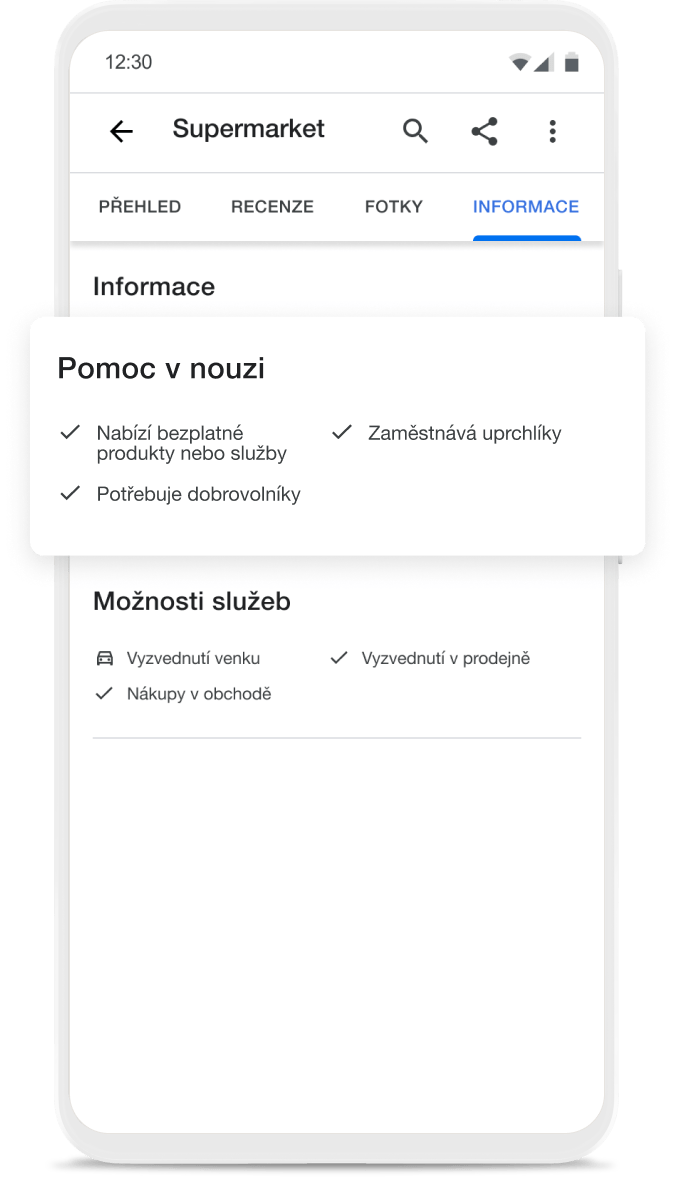Tap checkmark beside Nabízí bezplatné produkty
Screen dimensions: 675x1177
click(70, 432)
